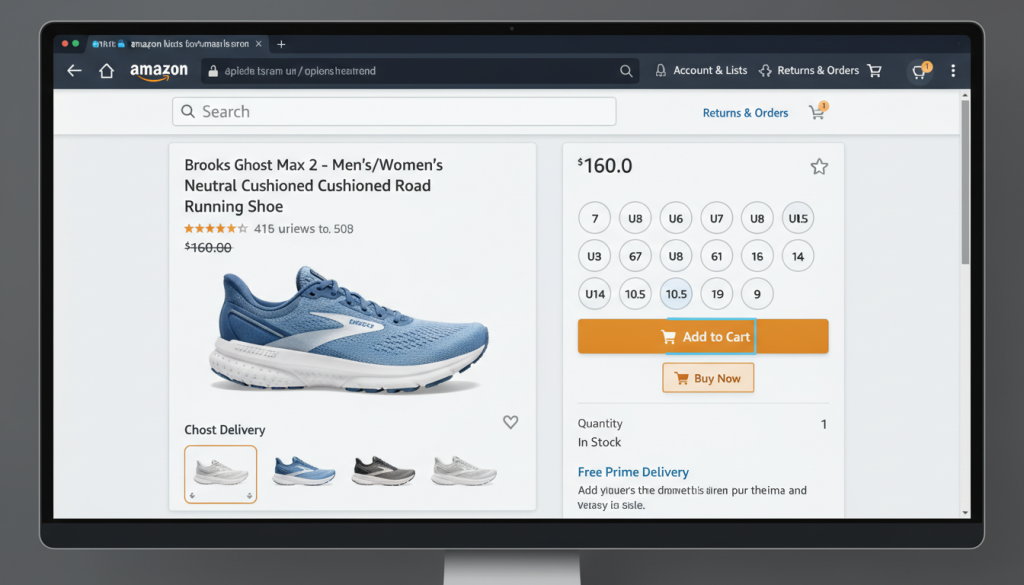The height and width of the screenshot is (585, 1024).
Task: Open the Free Prime Delivery link
Action: (633, 471)
